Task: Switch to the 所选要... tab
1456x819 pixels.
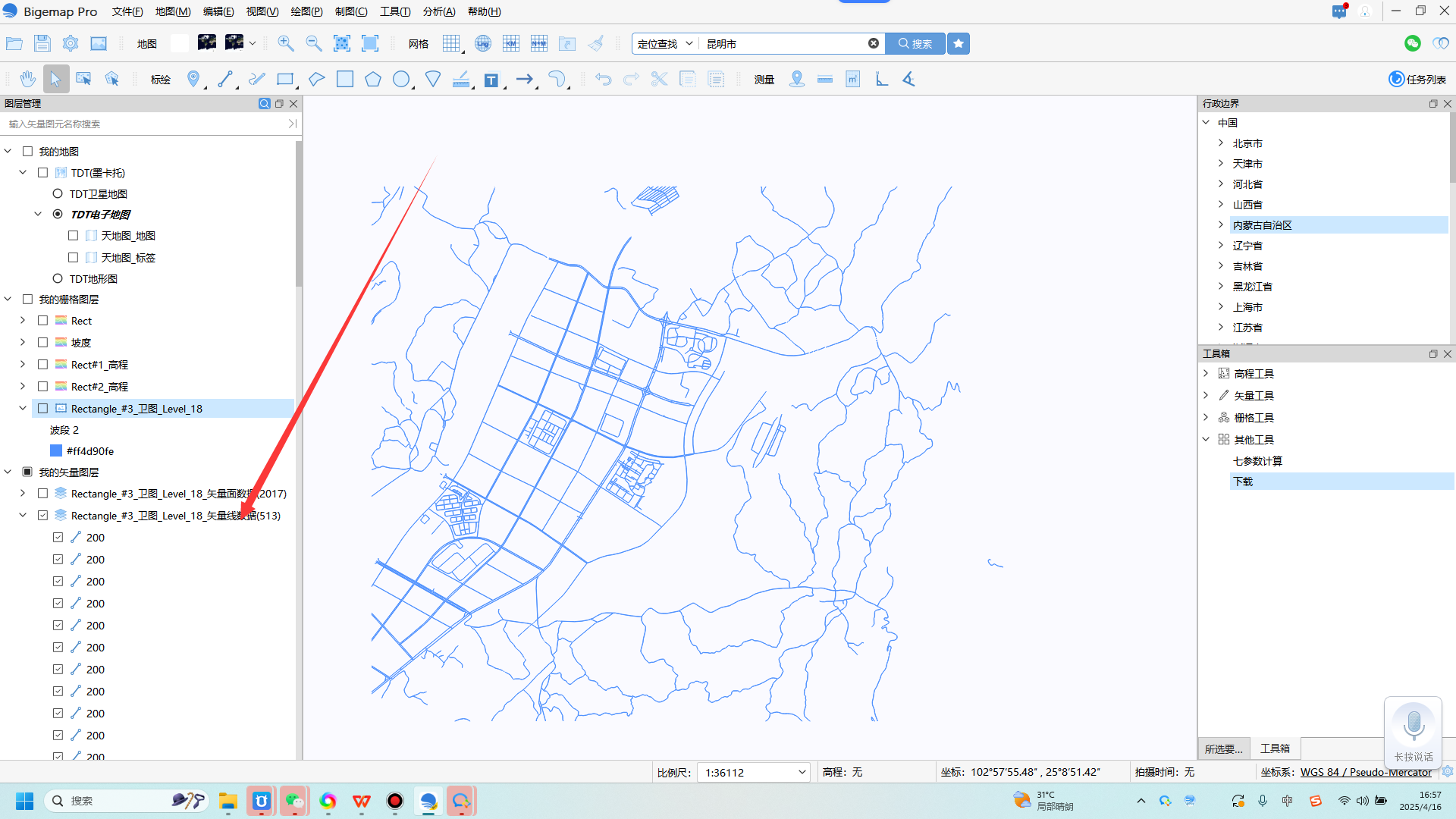Action: coord(1223,748)
